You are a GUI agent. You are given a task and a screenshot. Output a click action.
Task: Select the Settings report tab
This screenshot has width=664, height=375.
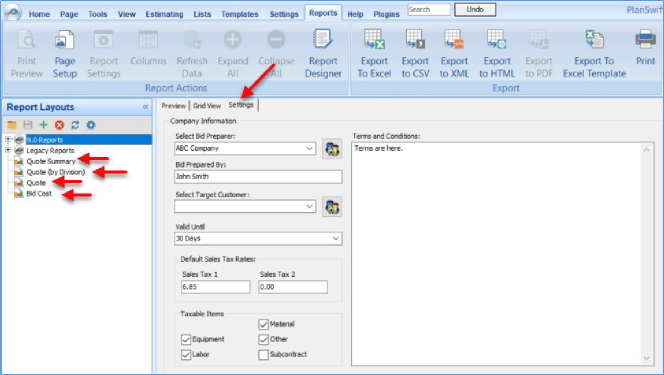pyautogui.click(x=241, y=105)
